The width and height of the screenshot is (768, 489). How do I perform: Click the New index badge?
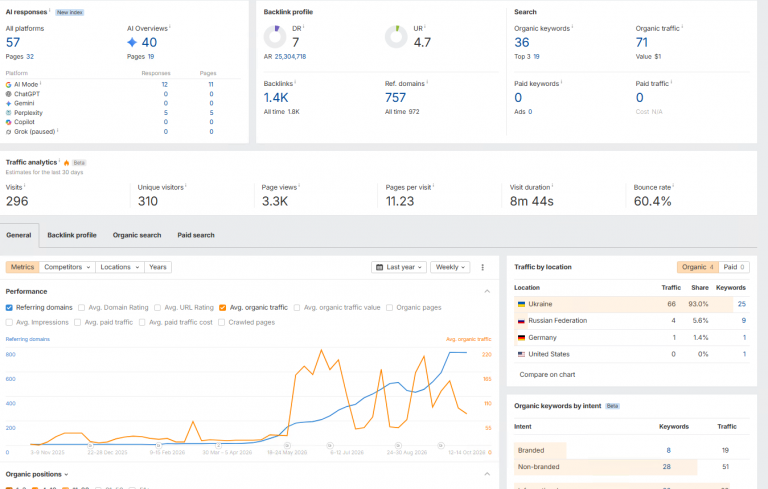(x=70, y=12)
